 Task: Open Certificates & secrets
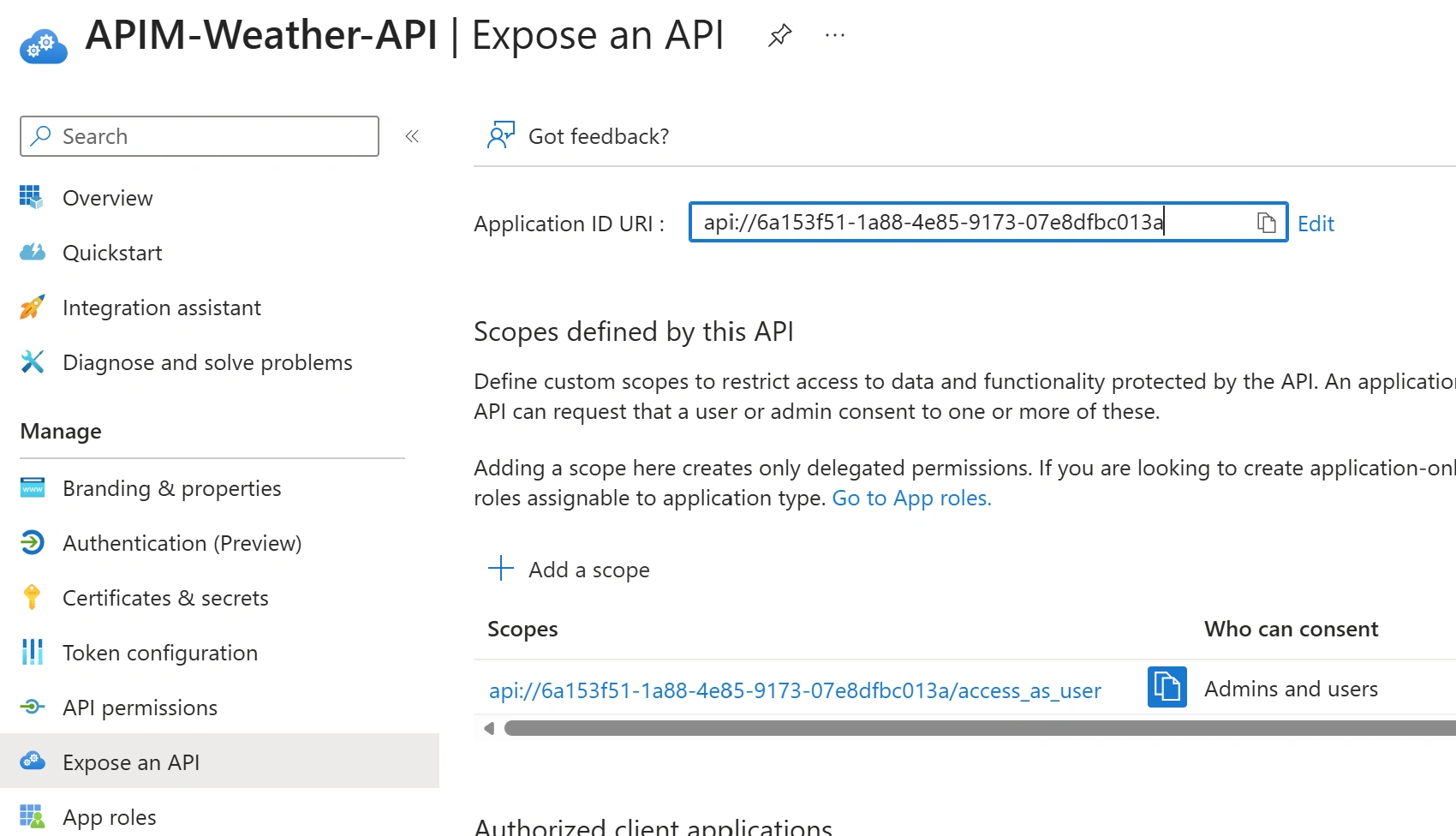pyautogui.click(x=165, y=598)
